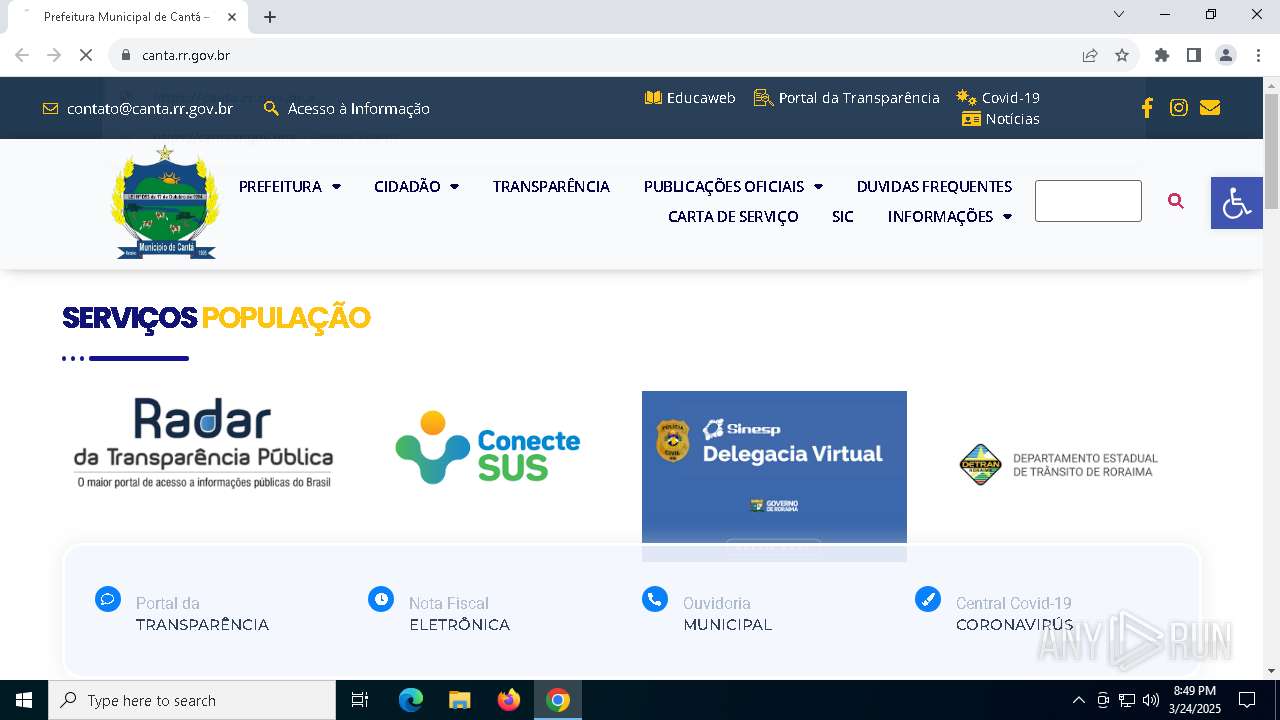Click the Educaweb book icon
1280x720 pixels.
653,98
